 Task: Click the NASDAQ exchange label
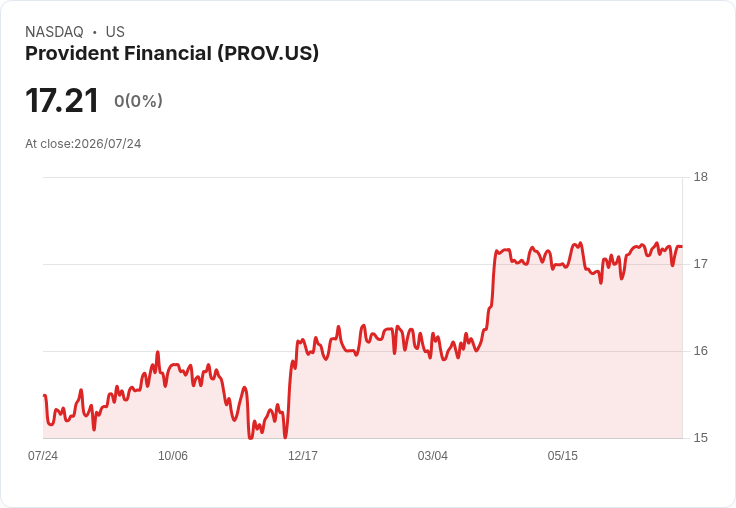coord(54,32)
